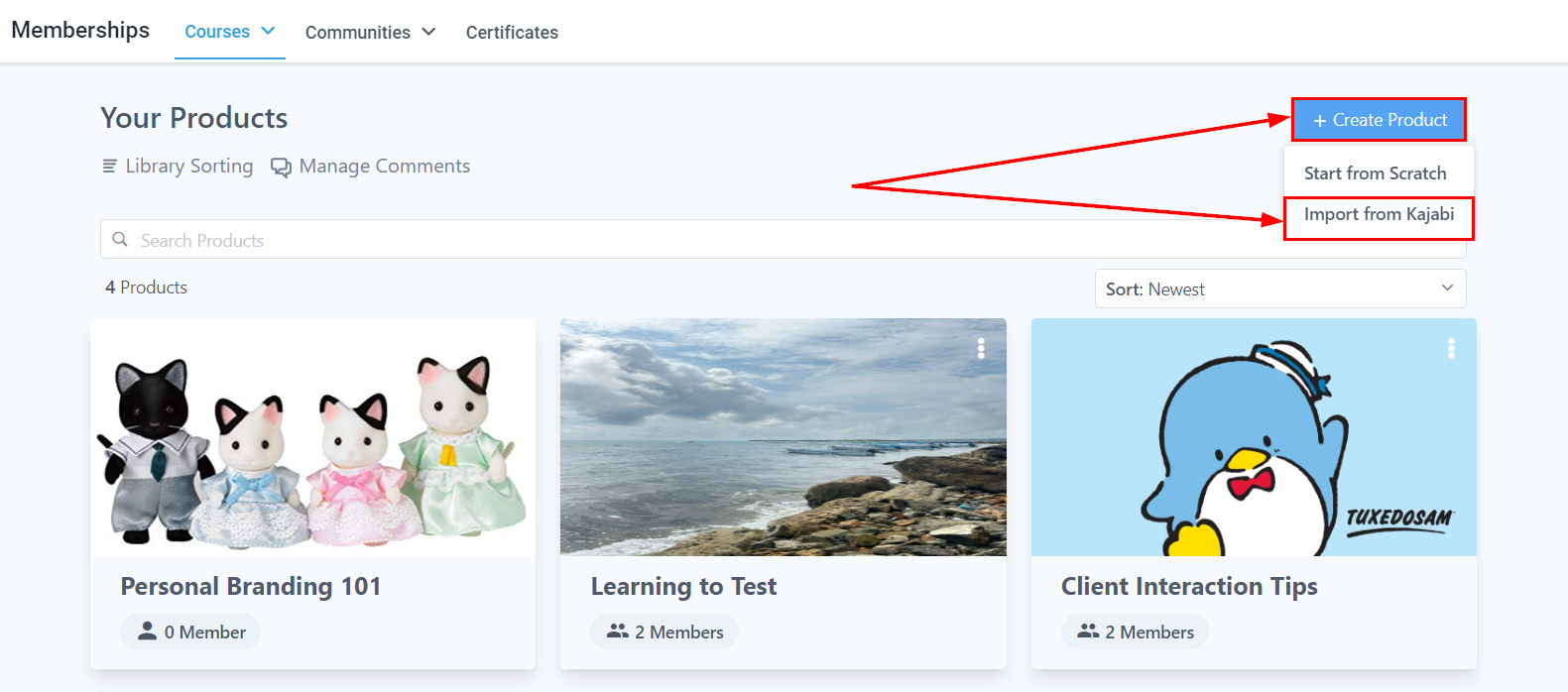Image resolution: width=1568 pixels, height=692 pixels.
Task: Open the Sort: Newest dropdown
Action: coord(1279,288)
